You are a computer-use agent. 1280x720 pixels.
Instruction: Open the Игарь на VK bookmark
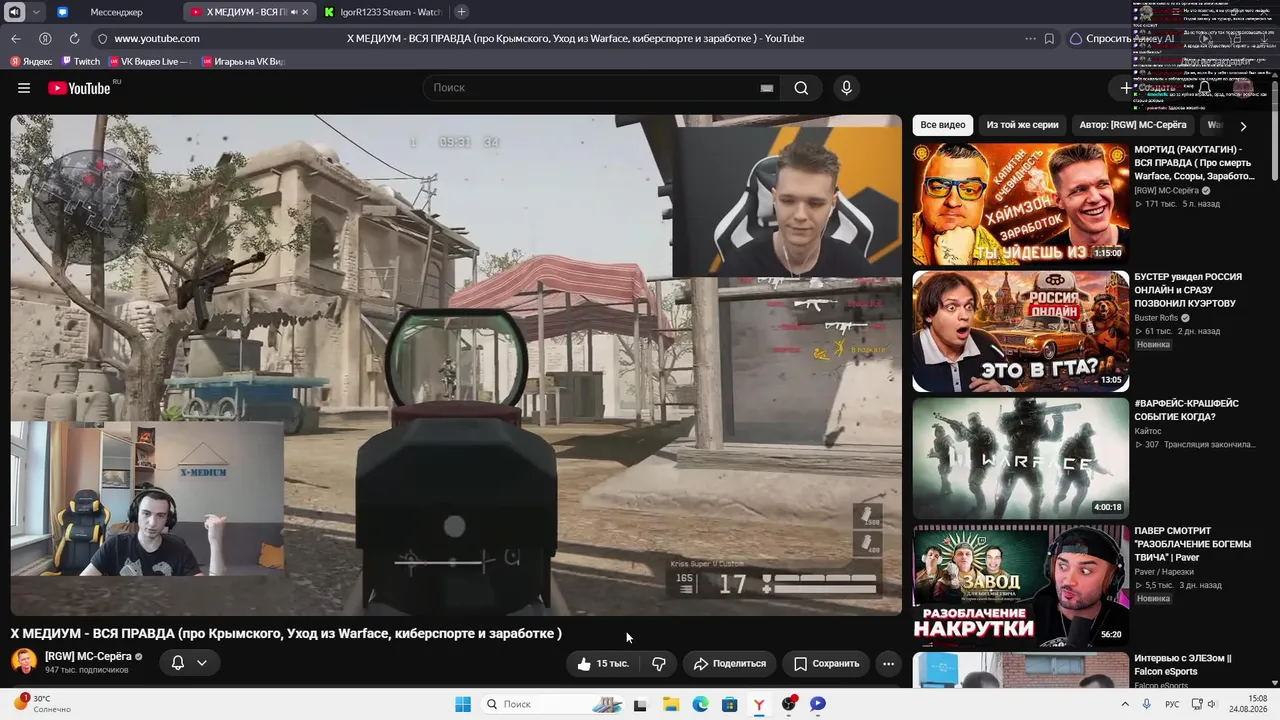243,62
